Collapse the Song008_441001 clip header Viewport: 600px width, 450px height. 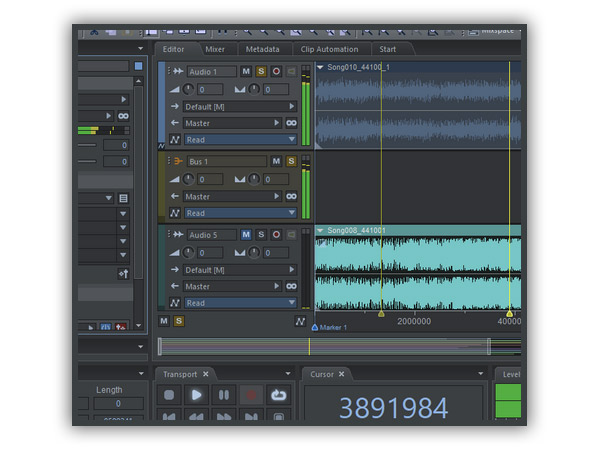pos(320,230)
